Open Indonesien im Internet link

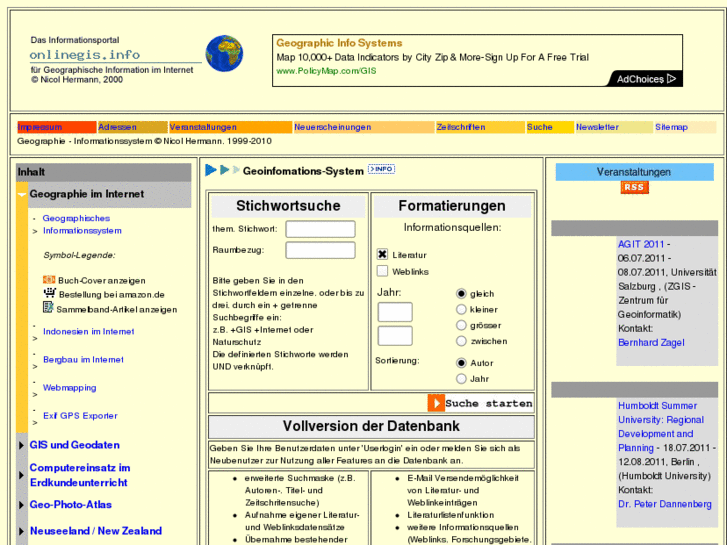[89, 331]
